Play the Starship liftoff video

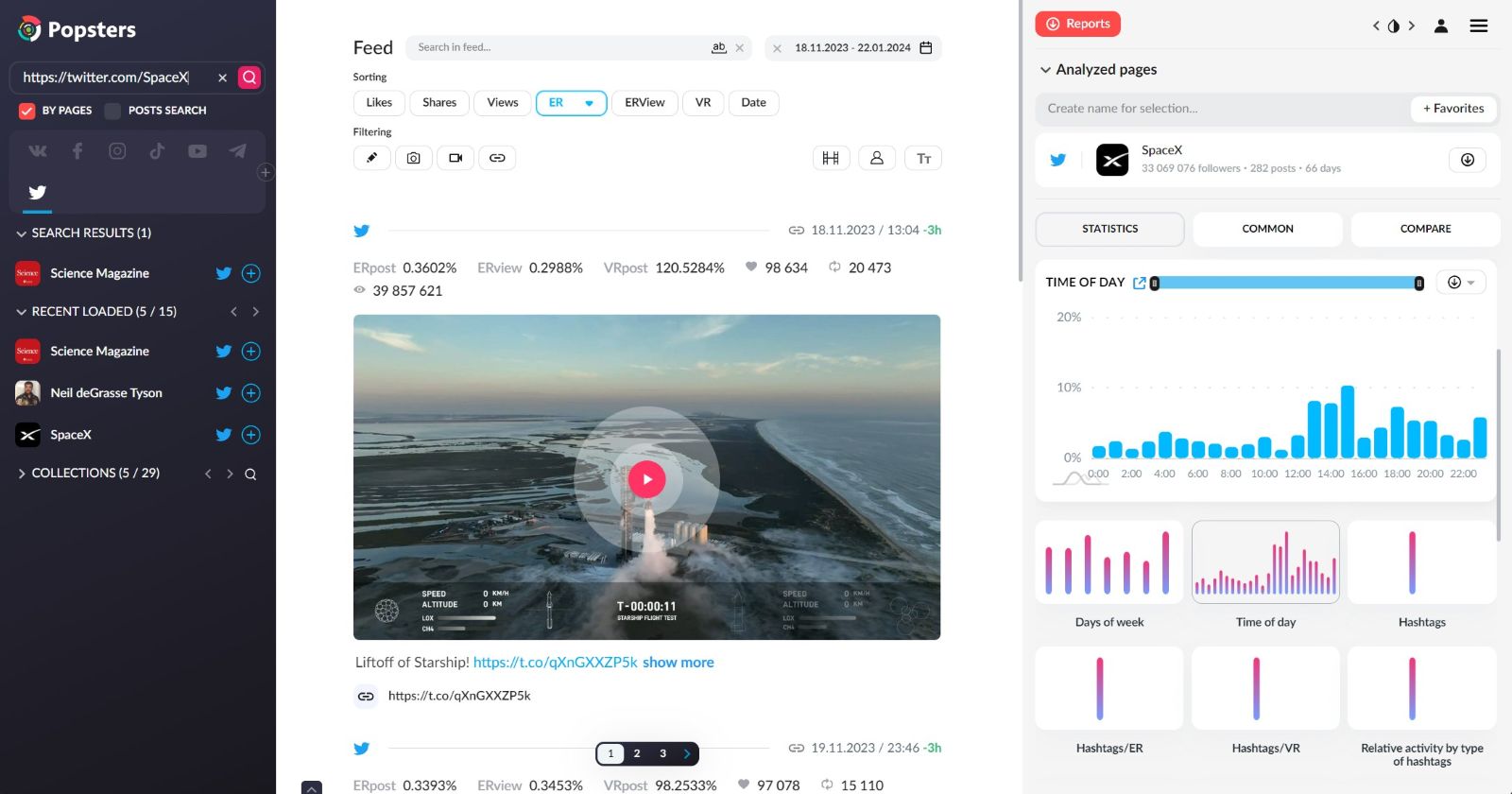tap(647, 479)
